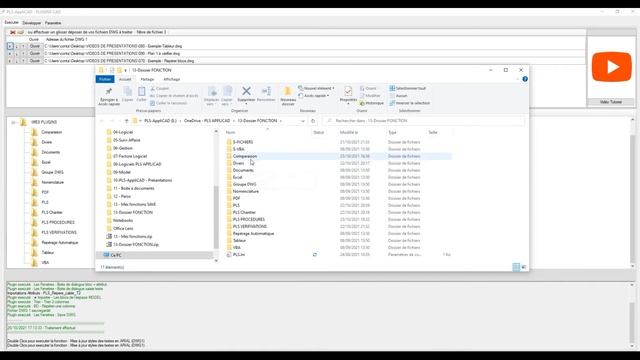The width and height of the screenshot is (640, 360).
Task: Click the Propriétés checkmark icon
Action: [x=348, y=91]
